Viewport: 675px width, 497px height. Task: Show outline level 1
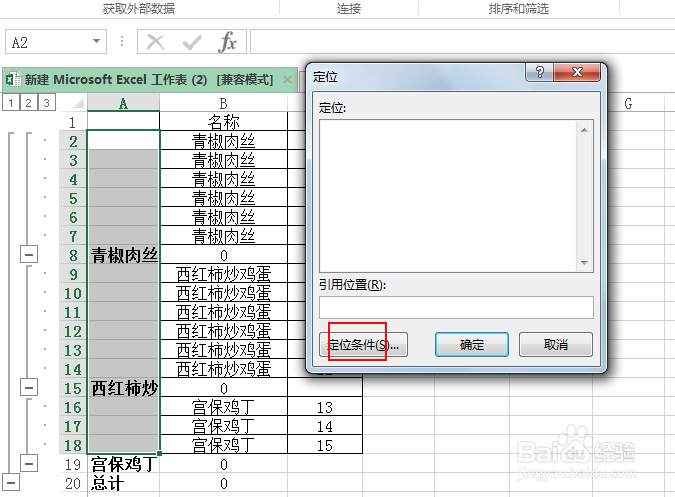[x=11, y=103]
